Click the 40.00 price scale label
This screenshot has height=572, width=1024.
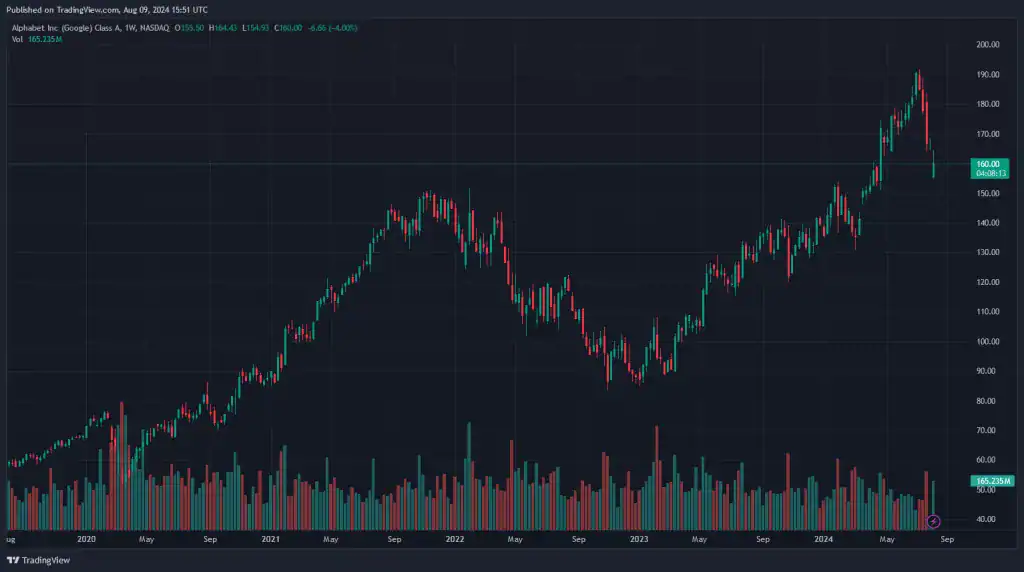click(x=987, y=520)
